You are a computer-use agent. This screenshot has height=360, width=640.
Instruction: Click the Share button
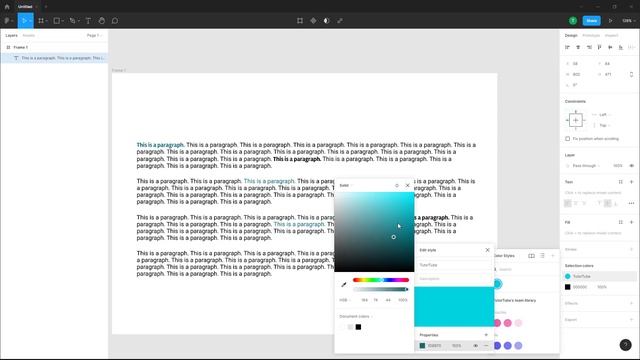tap(591, 21)
